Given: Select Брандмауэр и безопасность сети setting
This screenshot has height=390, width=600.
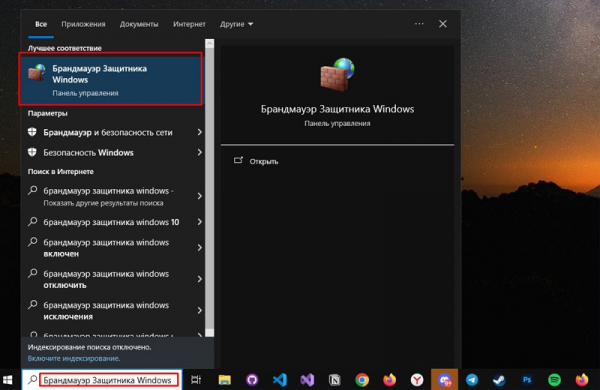Looking at the screenshot, I should point(113,132).
